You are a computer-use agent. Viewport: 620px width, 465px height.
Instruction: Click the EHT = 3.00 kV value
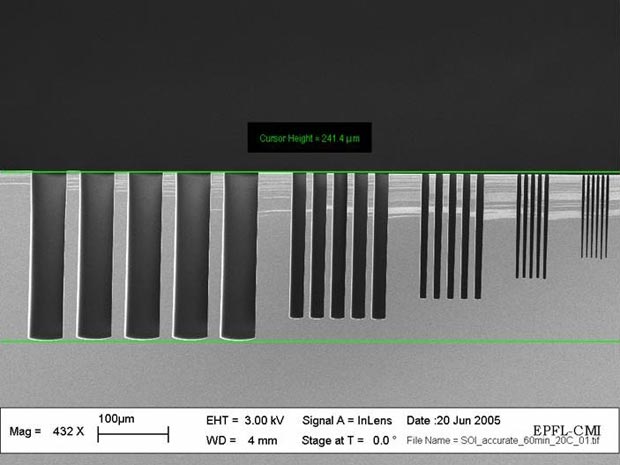(x=243, y=420)
